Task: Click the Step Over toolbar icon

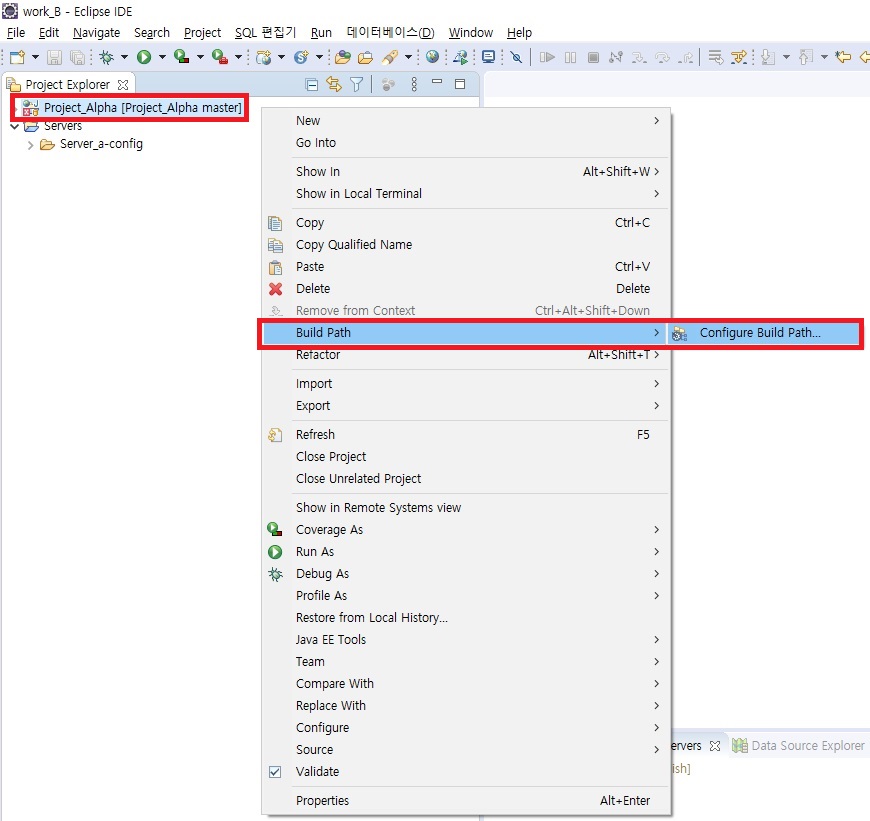Action: point(662,57)
